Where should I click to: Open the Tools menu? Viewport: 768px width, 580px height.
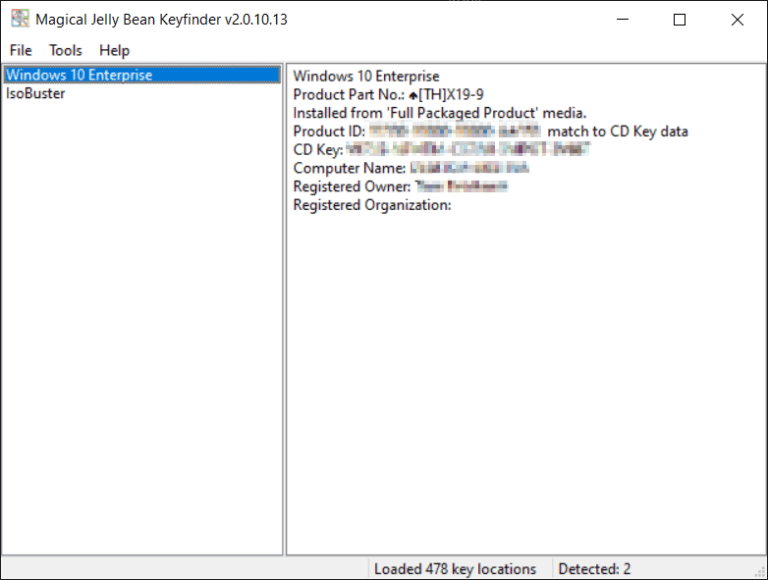coord(66,50)
